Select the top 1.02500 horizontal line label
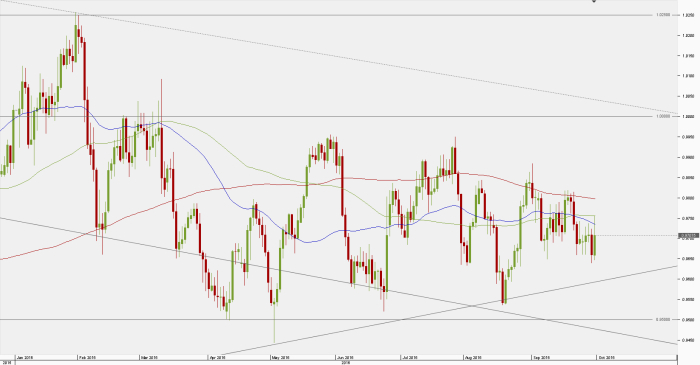Image resolution: width=700 pixels, height=365 pixels. 663,15
